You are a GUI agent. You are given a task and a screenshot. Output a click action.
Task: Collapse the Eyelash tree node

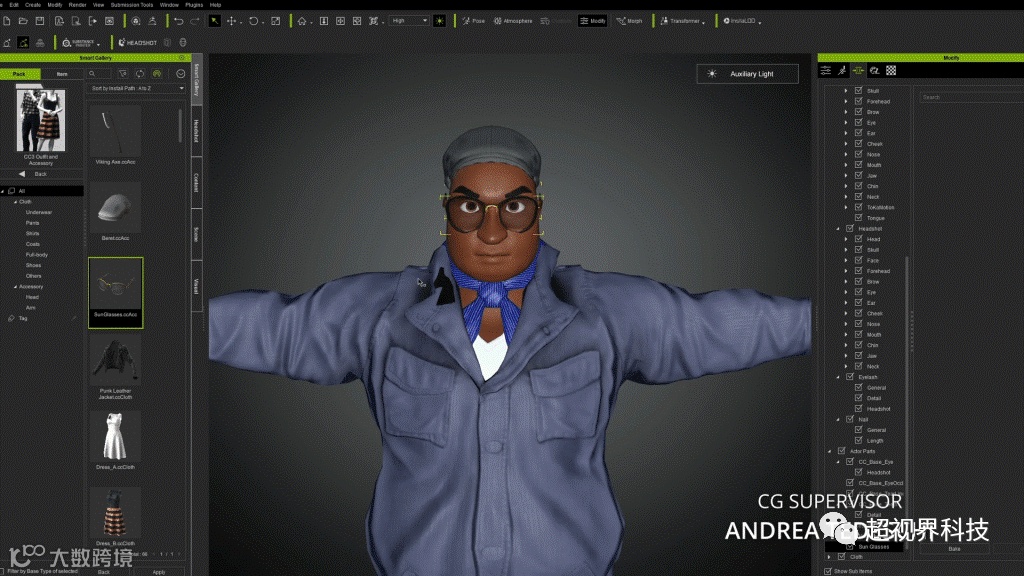(x=838, y=377)
